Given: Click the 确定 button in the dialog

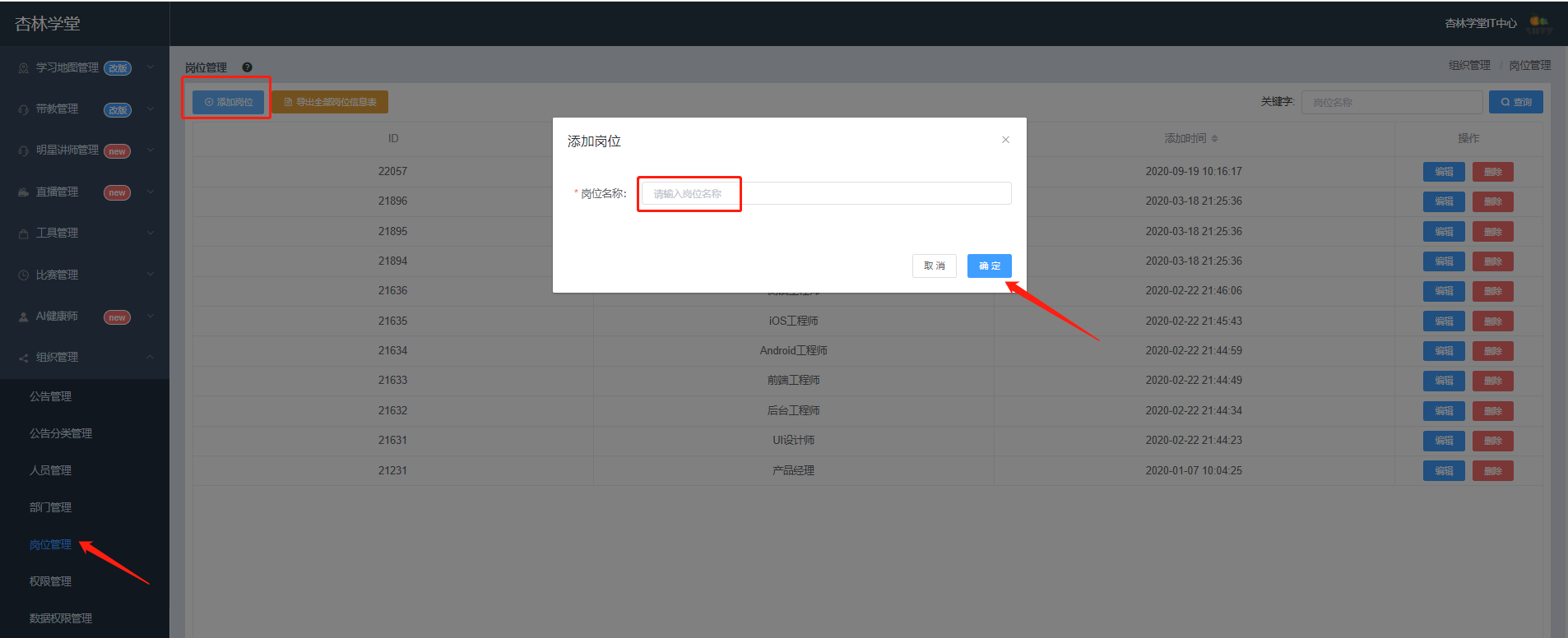Looking at the screenshot, I should click(990, 266).
